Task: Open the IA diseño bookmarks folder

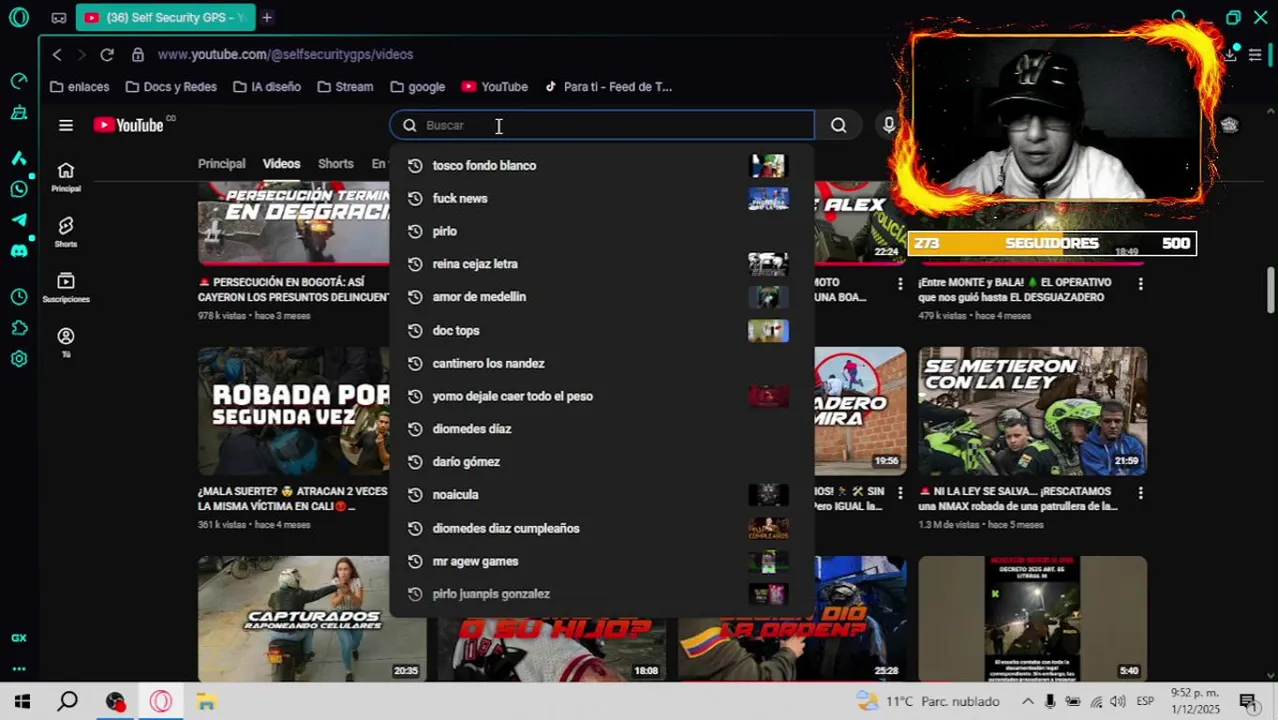Action: 267,87
